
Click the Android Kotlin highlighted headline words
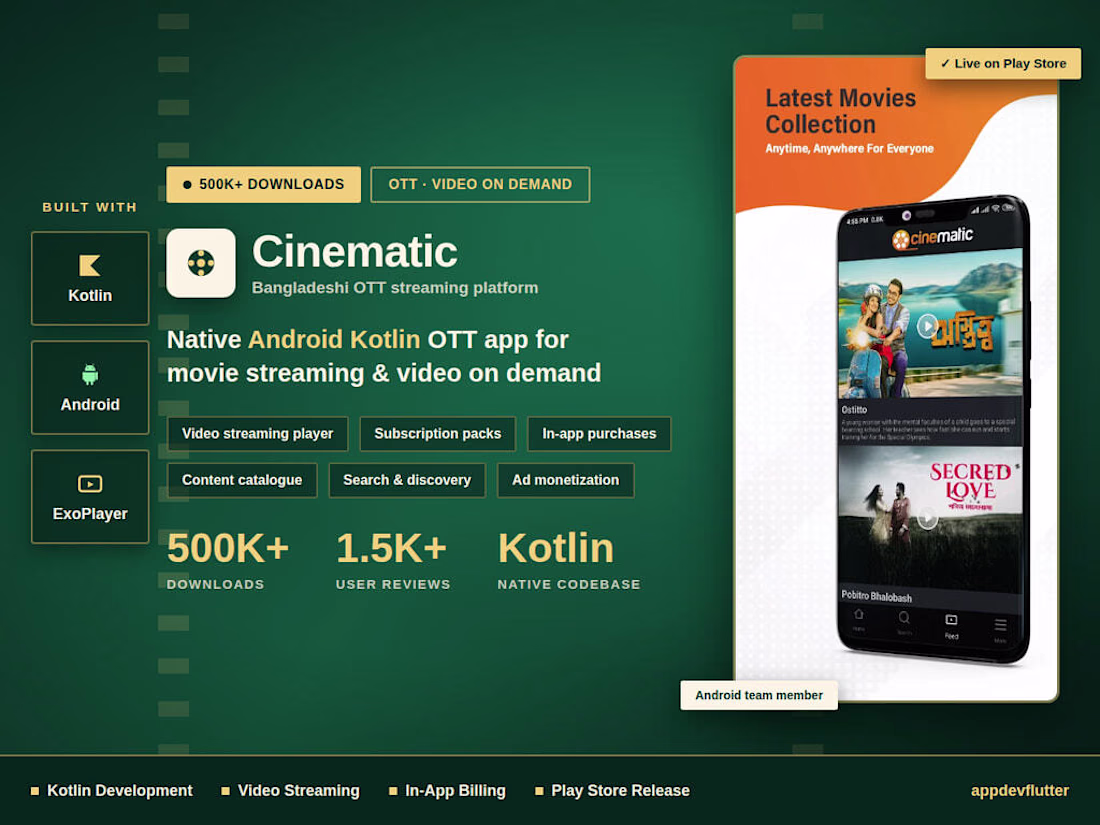(334, 340)
